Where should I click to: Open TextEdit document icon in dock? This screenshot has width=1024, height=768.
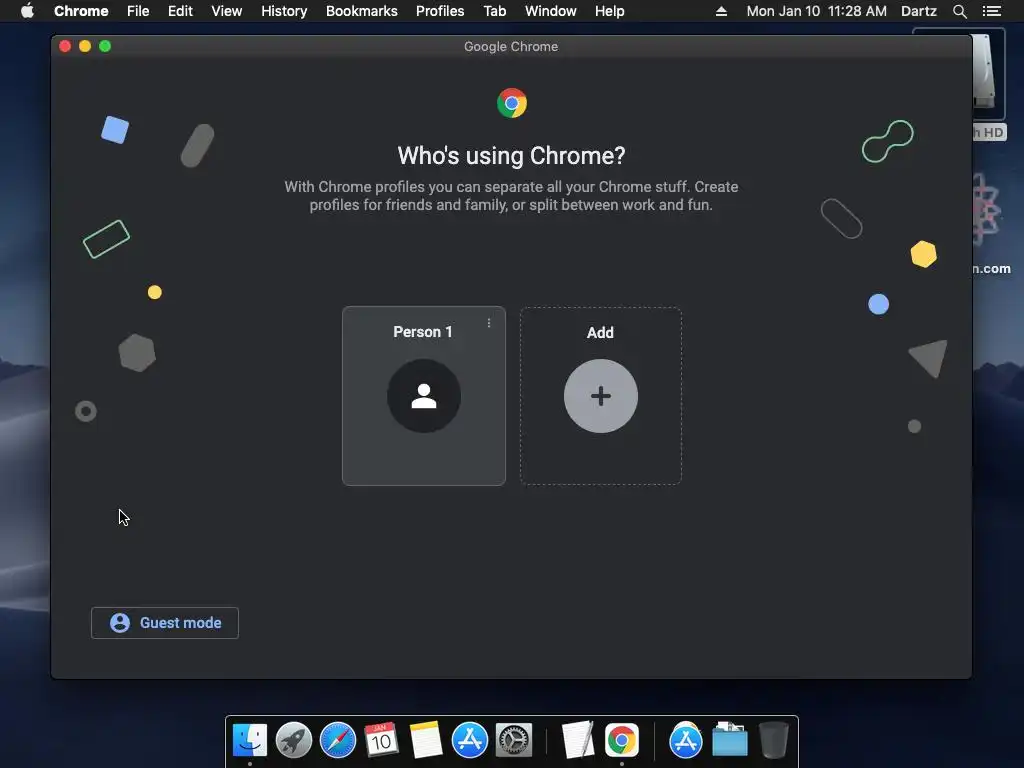[x=577, y=741]
